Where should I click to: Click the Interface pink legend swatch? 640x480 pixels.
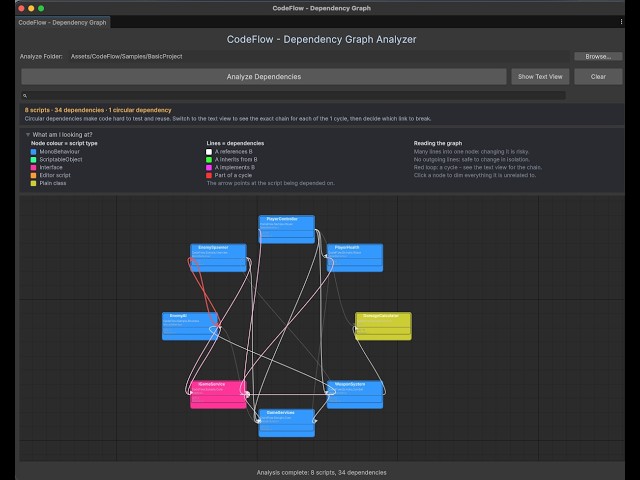coord(33,167)
